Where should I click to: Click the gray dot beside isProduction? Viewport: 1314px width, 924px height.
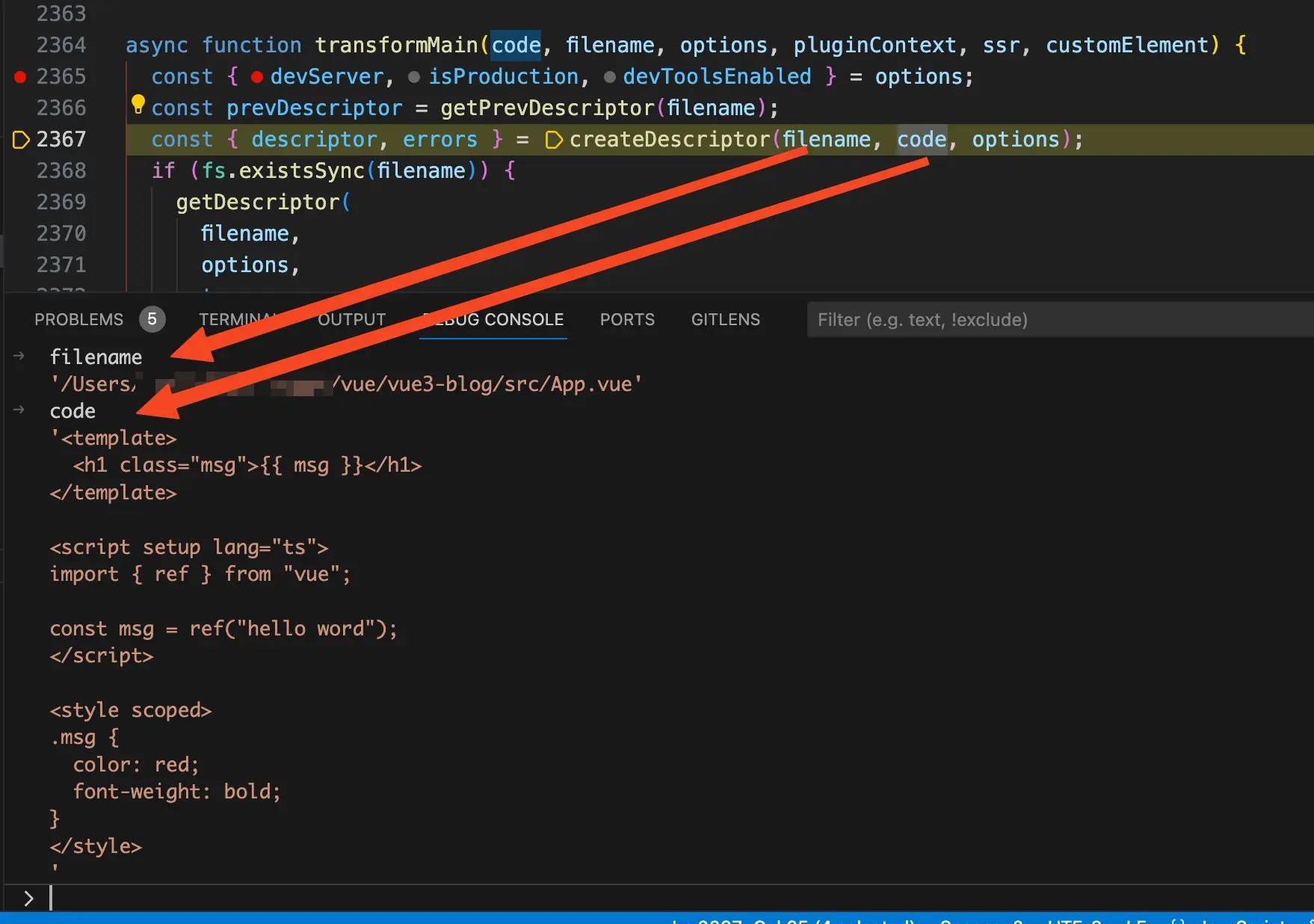pyautogui.click(x=416, y=76)
